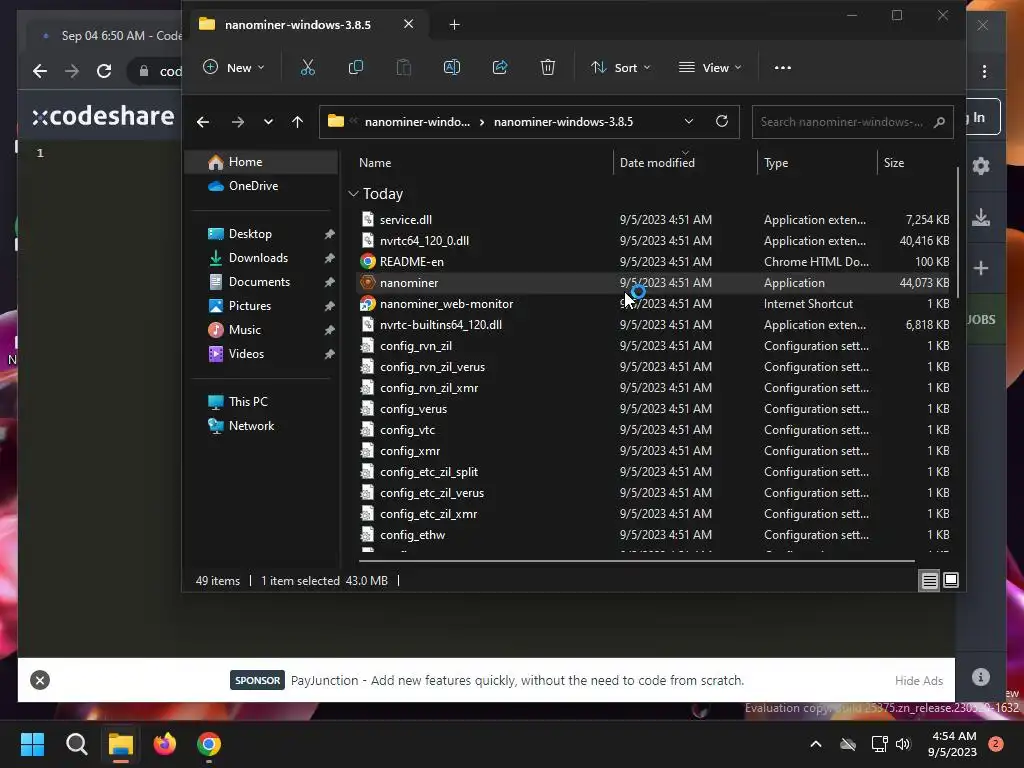This screenshot has height=768, width=1024.
Task: Sort by Name column header
Action: [x=375, y=163]
